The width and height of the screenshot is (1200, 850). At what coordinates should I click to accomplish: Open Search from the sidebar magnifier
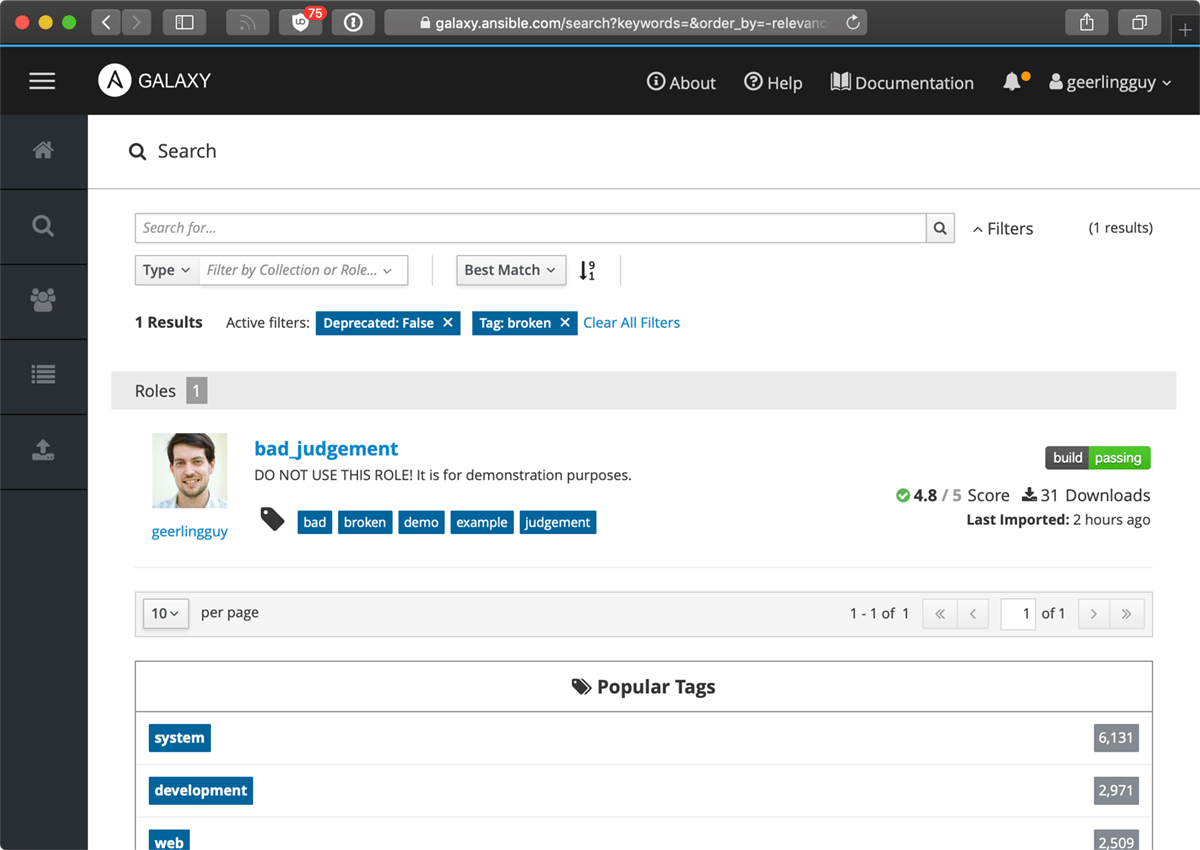tap(43, 226)
